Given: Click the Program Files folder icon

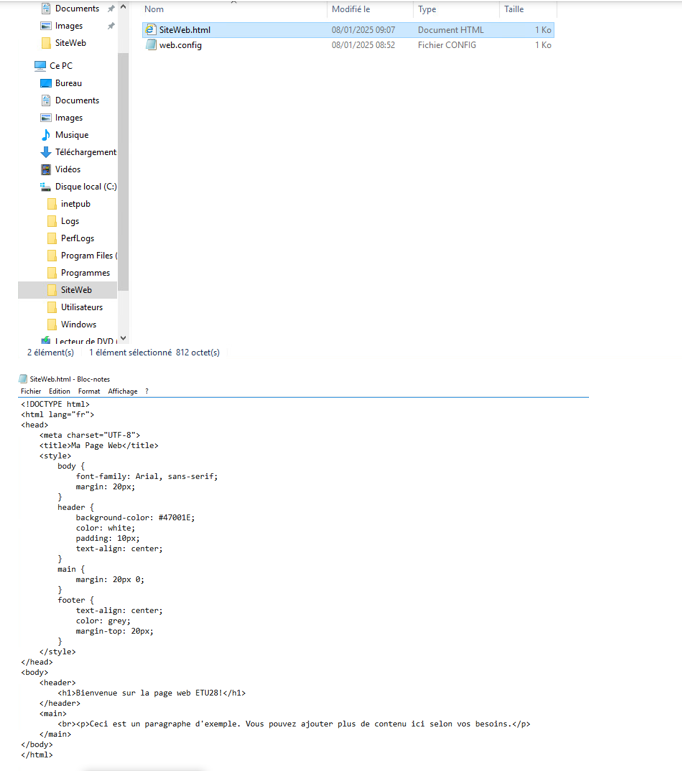Looking at the screenshot, I should 52,255.
